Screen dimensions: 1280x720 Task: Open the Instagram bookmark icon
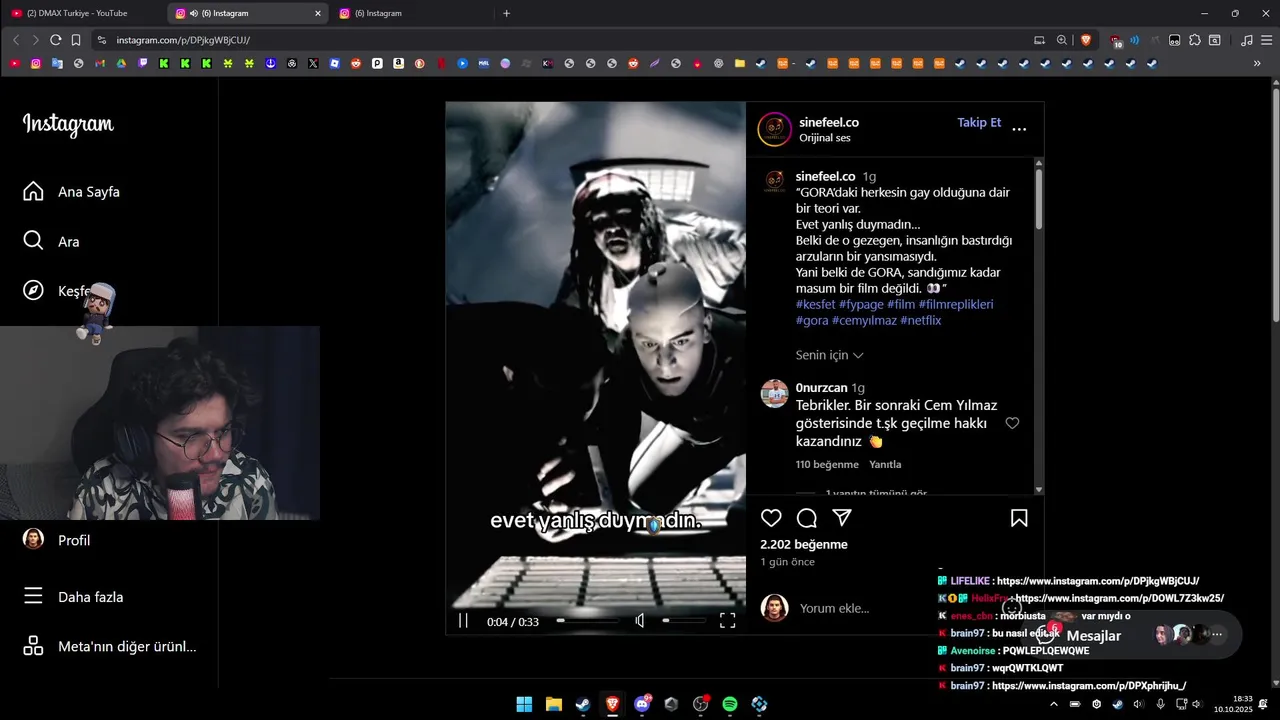pos(36,63)
